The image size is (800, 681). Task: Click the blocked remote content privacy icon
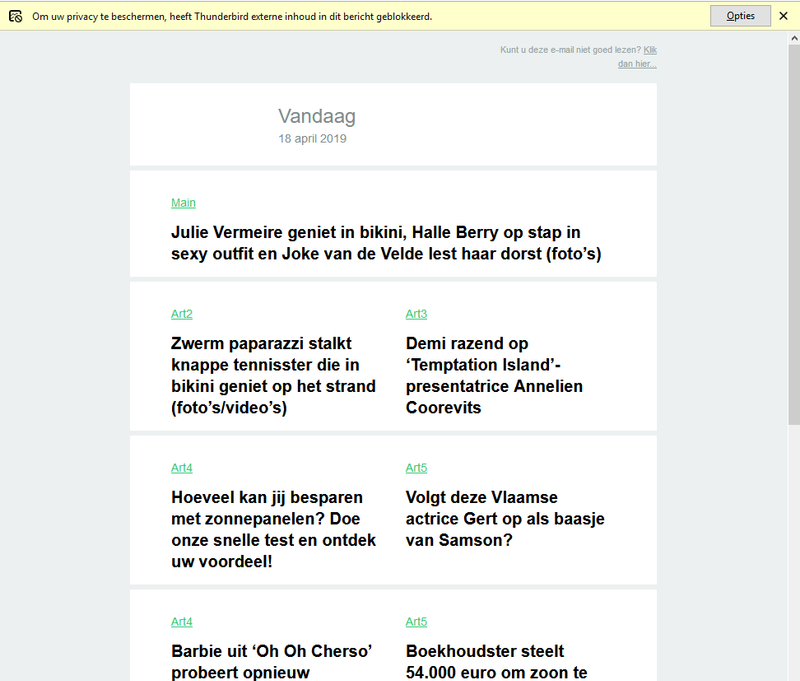pyautogui.click(x=15, y=16)
